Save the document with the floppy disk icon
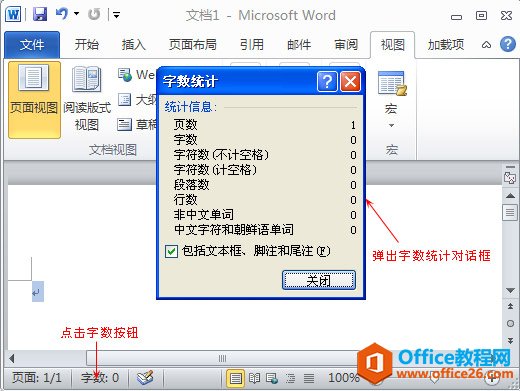Image resolution: width=520 pixels, height=391 pixels. coord(40,14)
